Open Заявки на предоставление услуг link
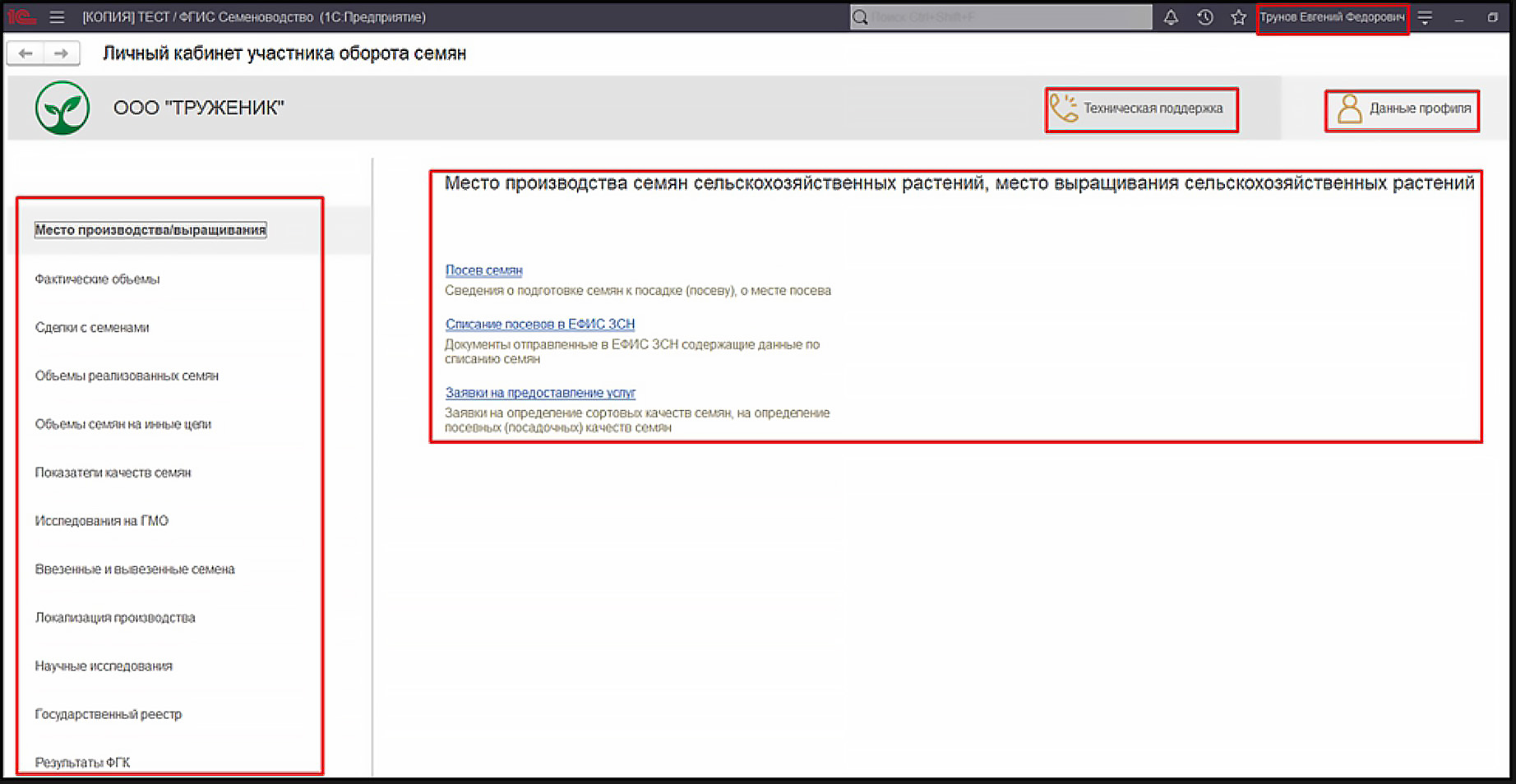Image resolution: width=1516 pixels, height=784 pixels. coord(540,393)
